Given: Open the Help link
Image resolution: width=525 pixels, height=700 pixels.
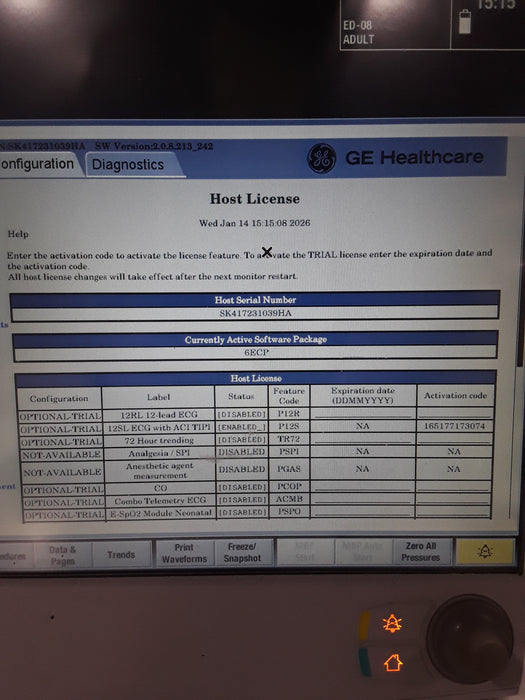Looking at the screenshot, I should (x=18, y=234).
